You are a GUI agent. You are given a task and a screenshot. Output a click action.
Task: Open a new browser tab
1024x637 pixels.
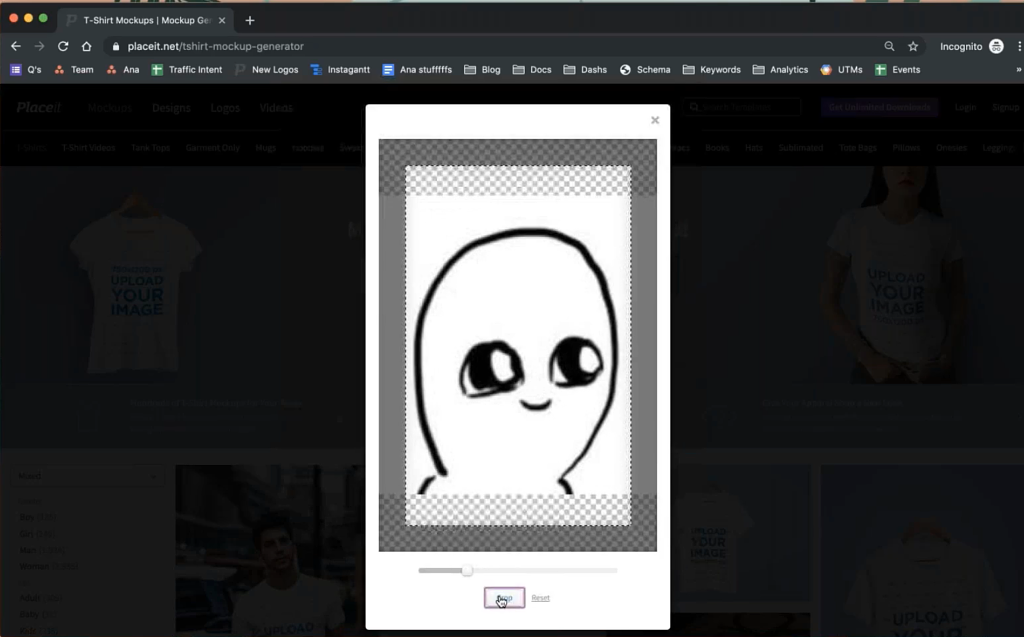coord(249,19)
